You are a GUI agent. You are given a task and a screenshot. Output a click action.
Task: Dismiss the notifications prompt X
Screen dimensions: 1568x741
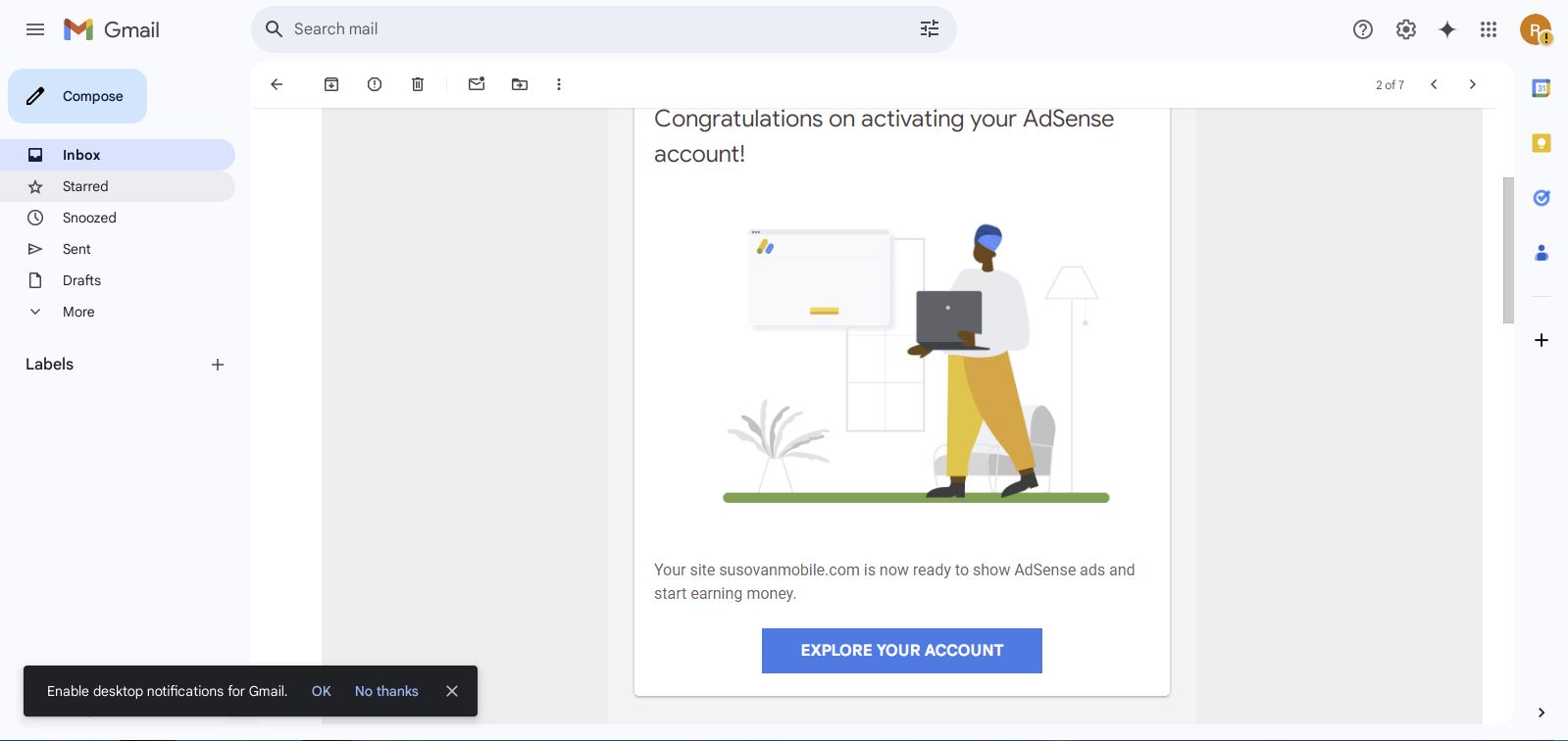[452, 691]
